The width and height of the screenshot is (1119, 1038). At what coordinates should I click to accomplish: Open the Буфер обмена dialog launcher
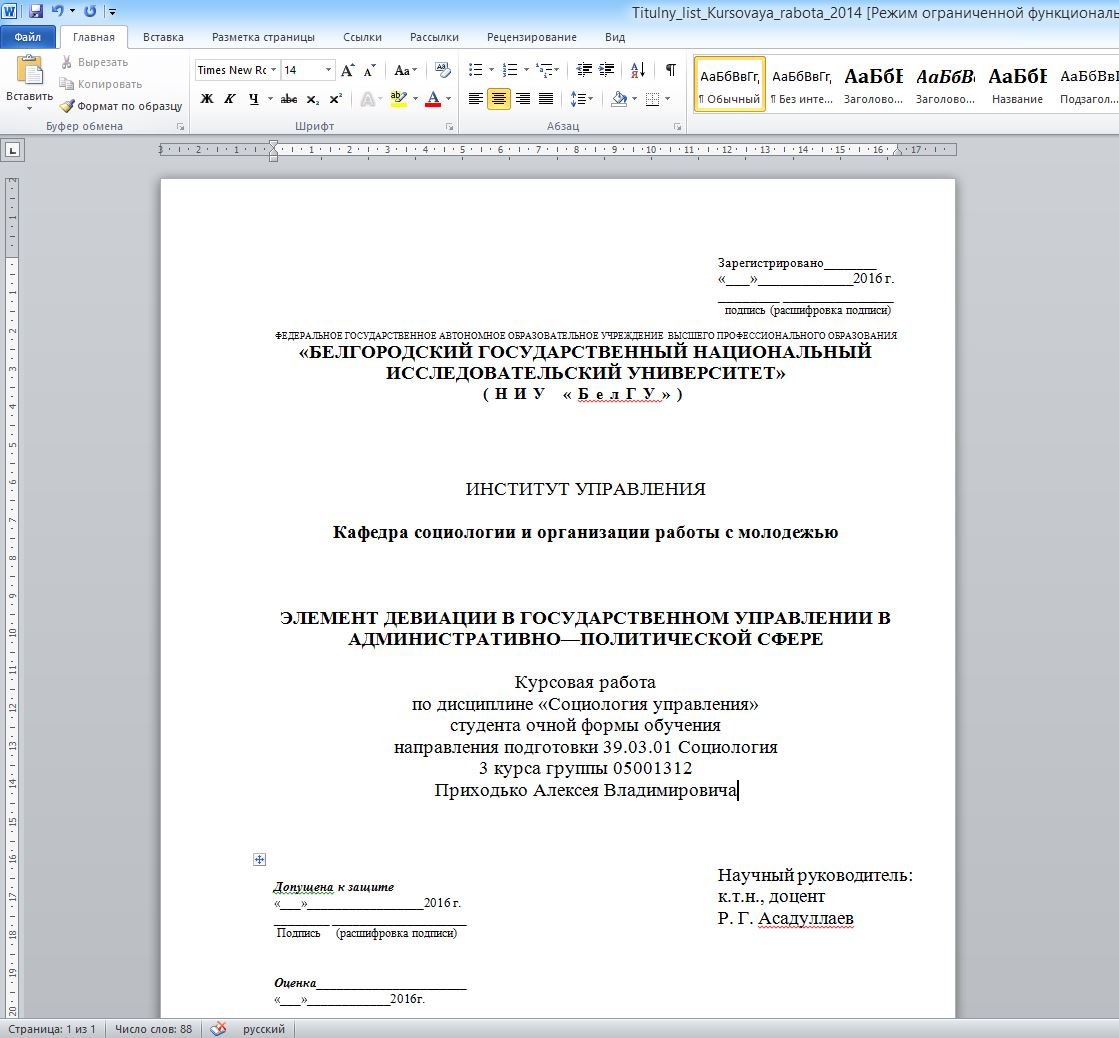tap(181, 127)
